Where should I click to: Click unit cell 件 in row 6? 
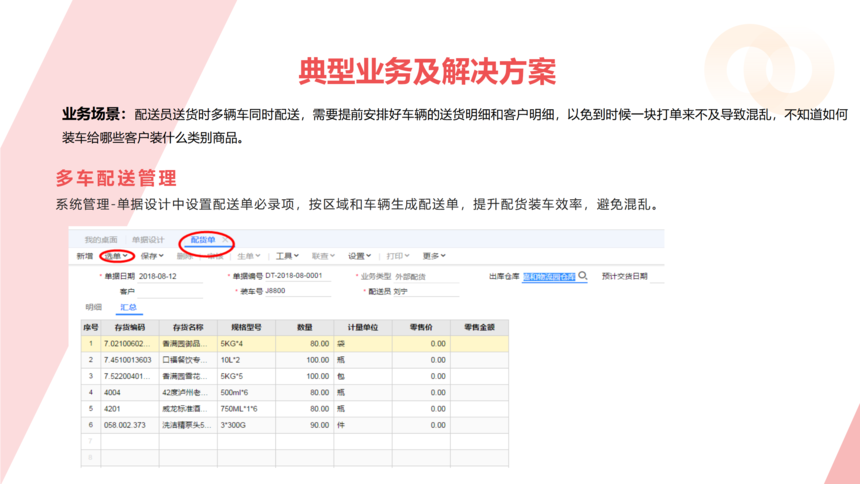(x=363, y=425)
